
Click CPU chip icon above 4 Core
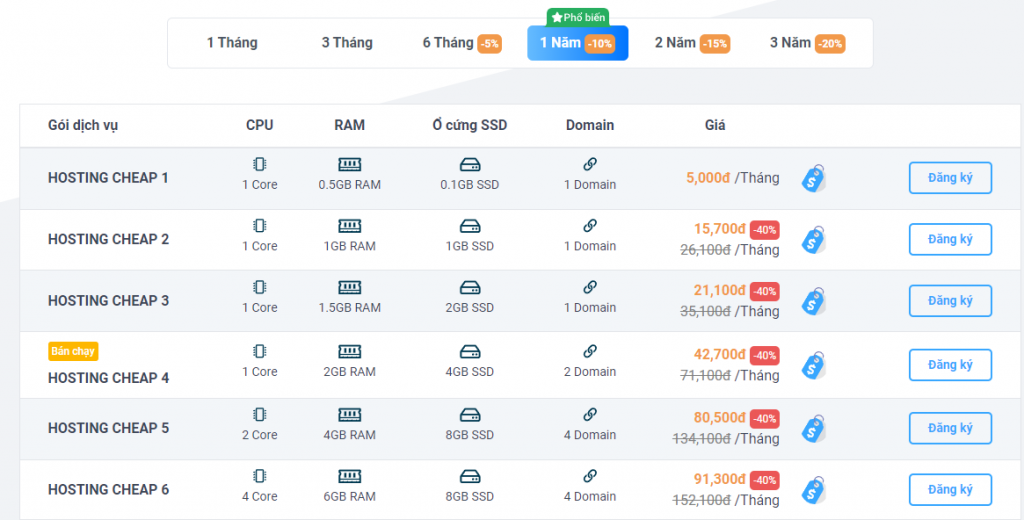(x=260, y=476)
